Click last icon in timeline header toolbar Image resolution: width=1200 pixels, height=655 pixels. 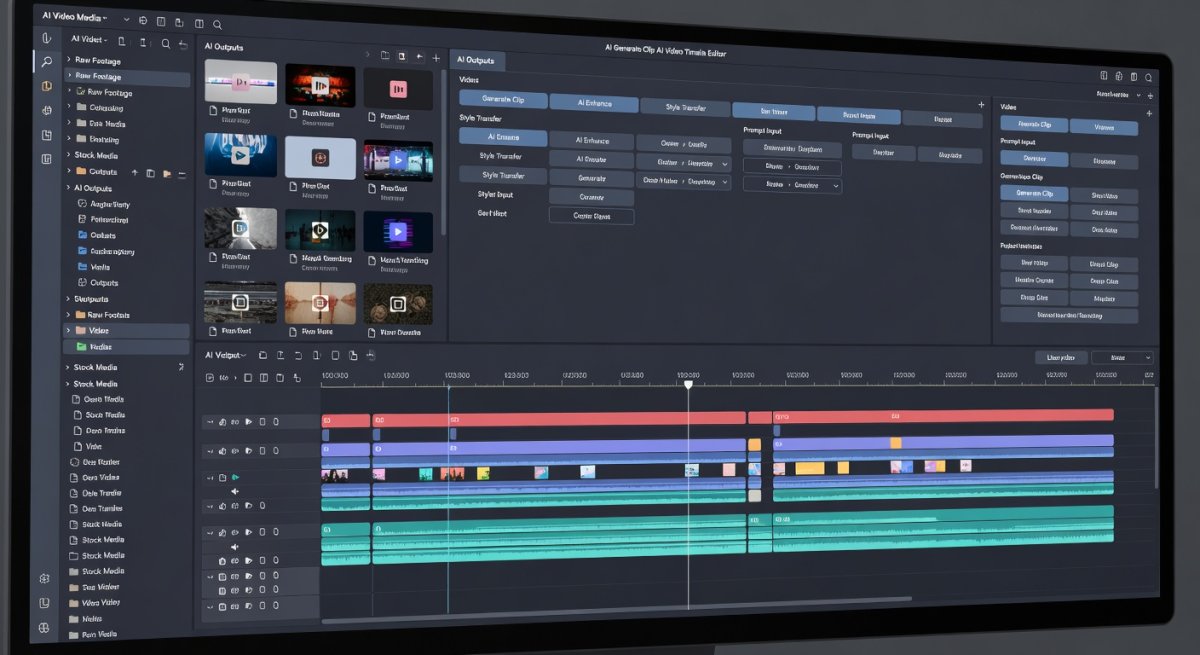tap(371, 355)
